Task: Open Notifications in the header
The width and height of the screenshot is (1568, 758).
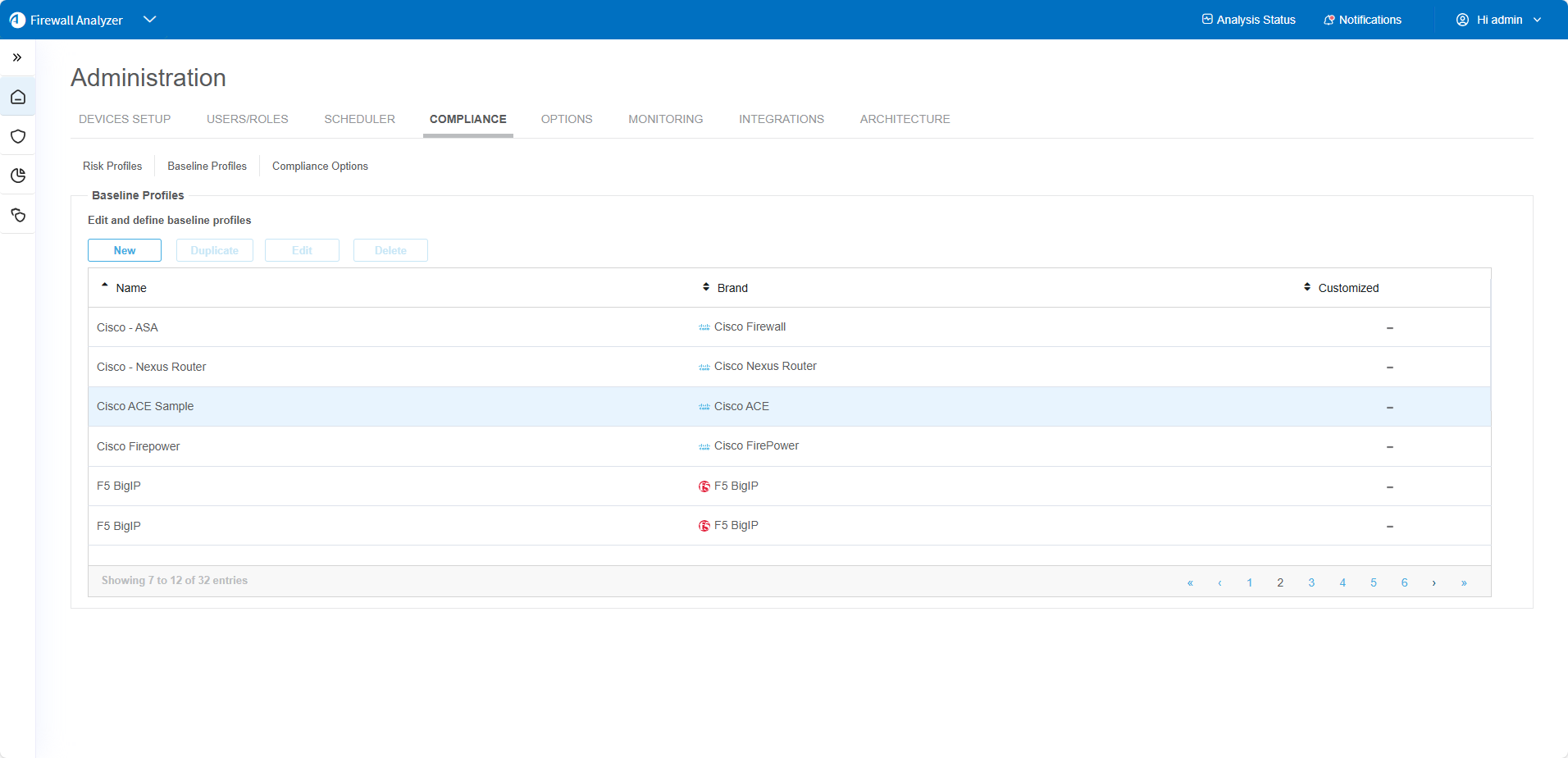Action: click(x=1362, y=20)
